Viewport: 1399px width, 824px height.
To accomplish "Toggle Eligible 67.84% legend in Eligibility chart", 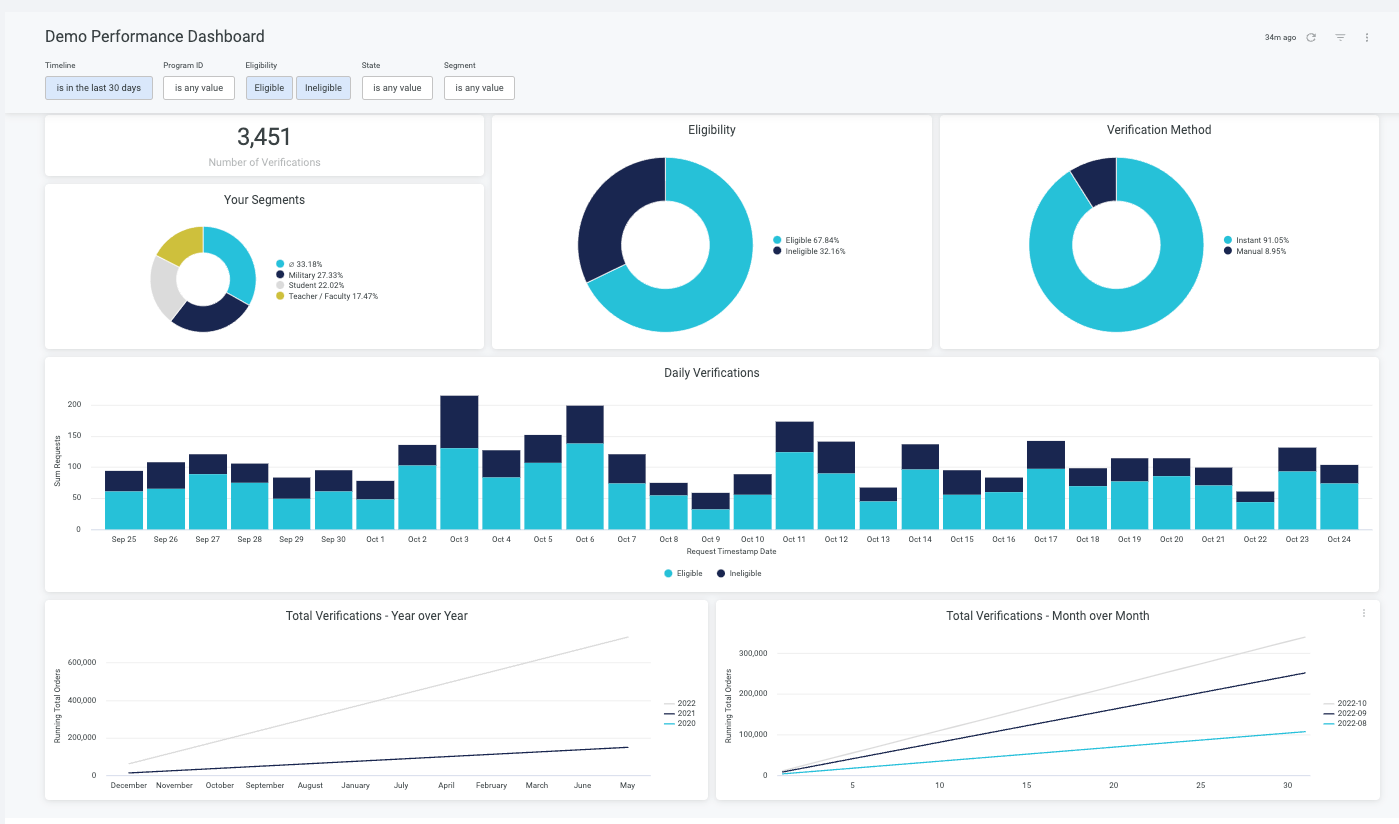I will (x=806, y=240).
